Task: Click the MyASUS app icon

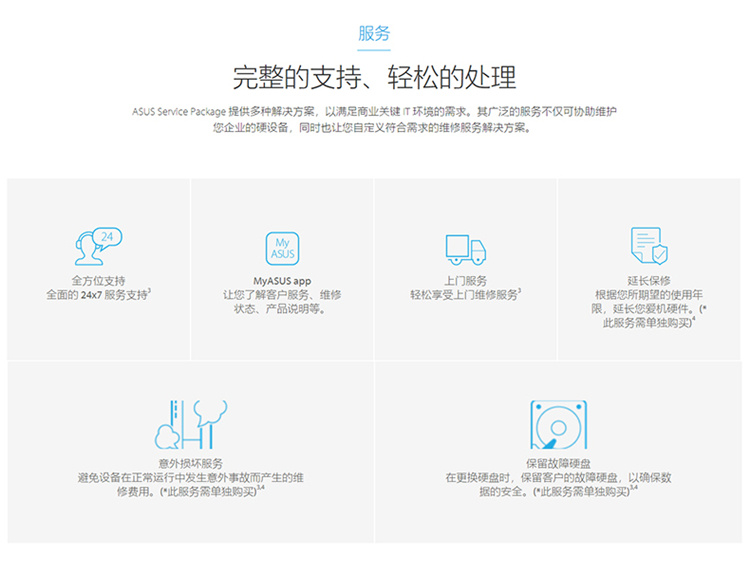Action: tap(282, 248)
